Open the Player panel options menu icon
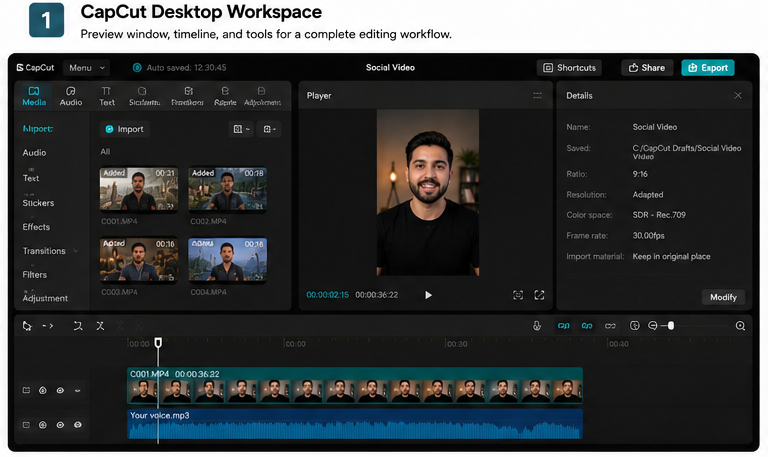This screenshot has height=457, width=768. pyautogui.click(x=537, y=96)
